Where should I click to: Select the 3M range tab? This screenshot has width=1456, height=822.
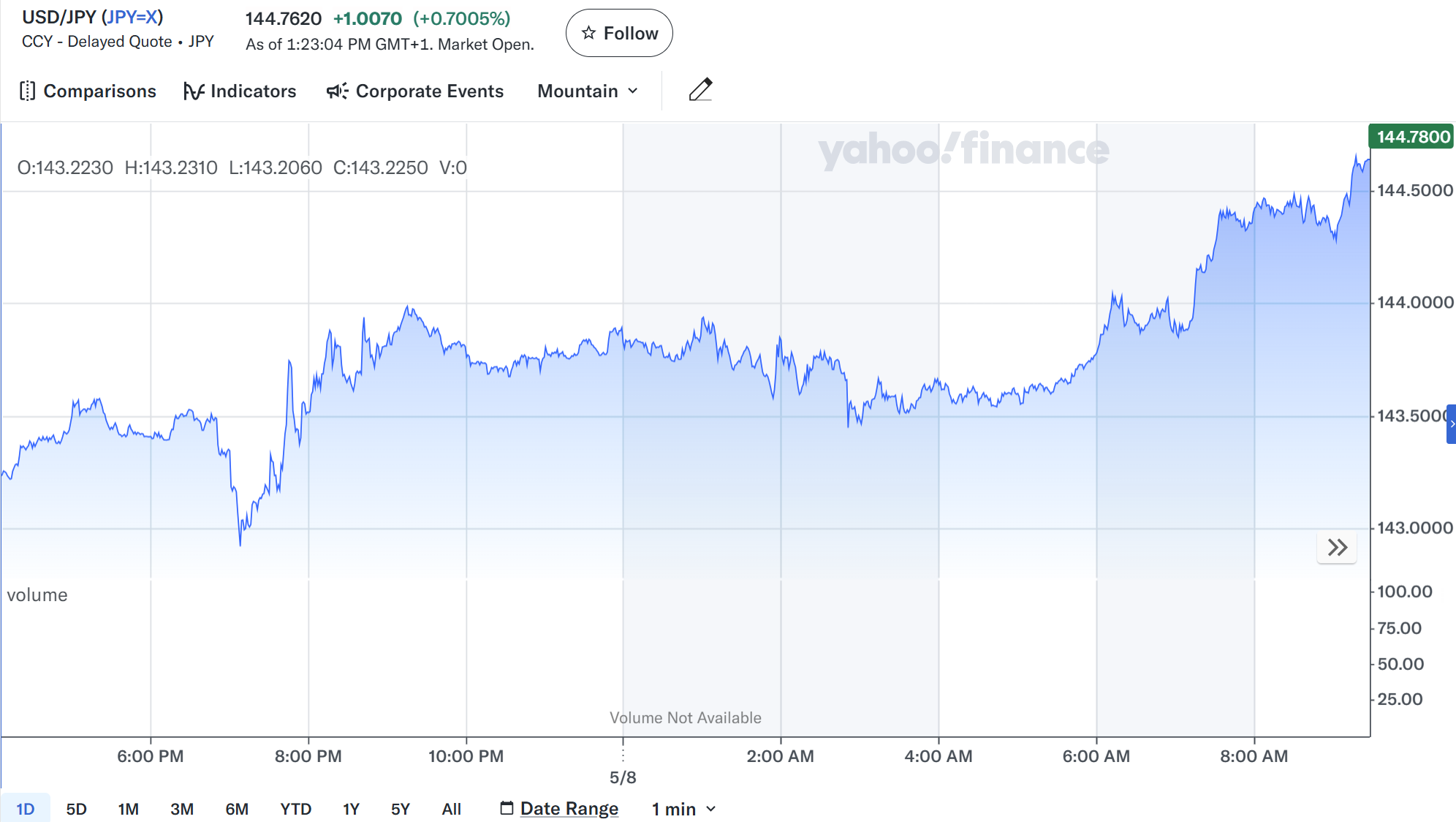182,809
